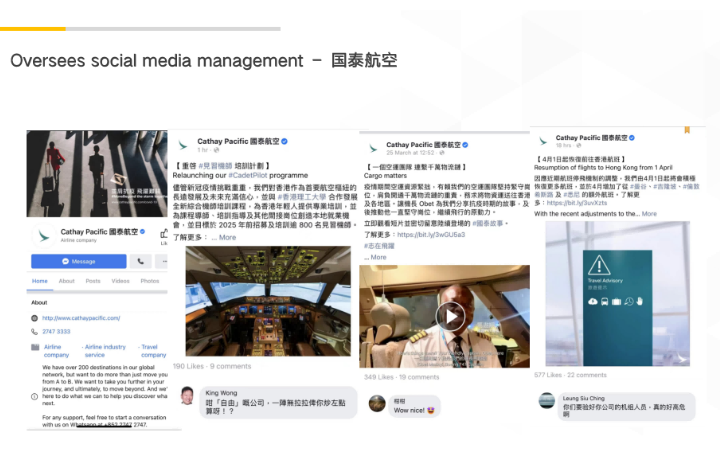Click info icon beside page description
This screenshot has height=450, width=720.
[x=34, y=397]
